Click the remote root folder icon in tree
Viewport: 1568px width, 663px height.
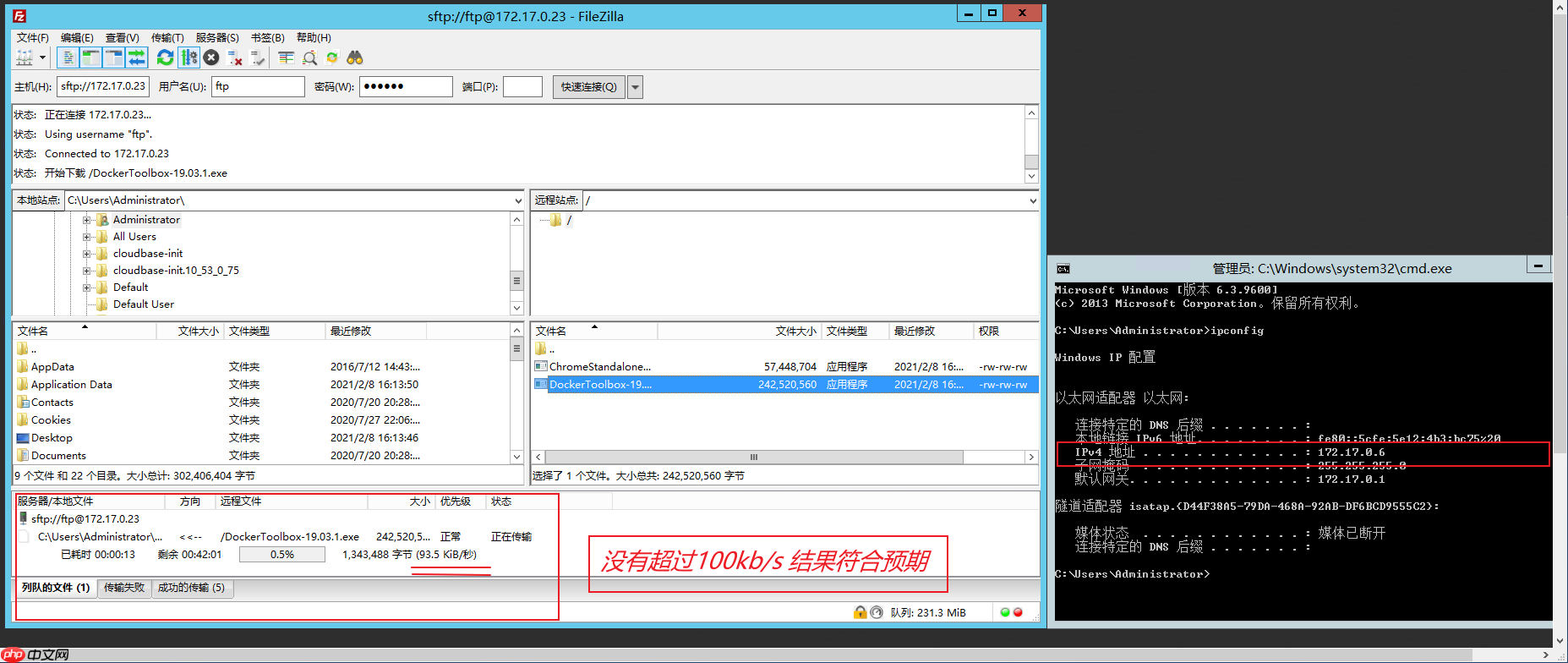click(x=555, y=220)
